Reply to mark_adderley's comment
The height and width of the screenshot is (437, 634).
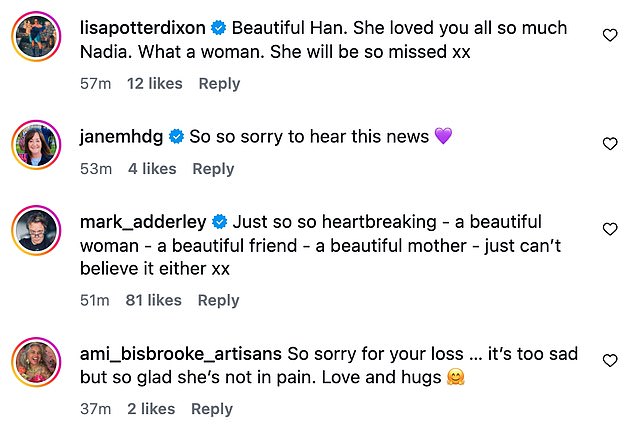pyautogui.click(x=219, y=300)
